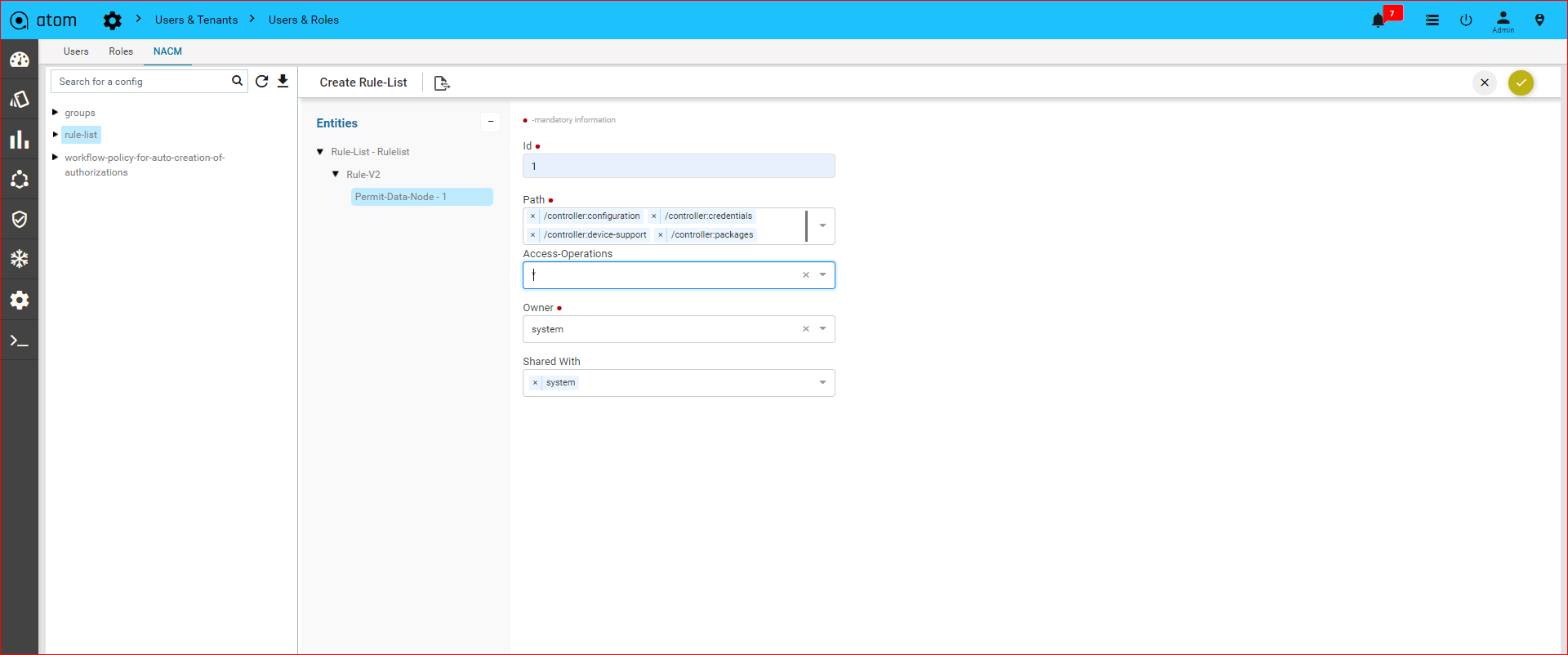1568x655 pixels.
Task: Open the dashboard palette sidebar icon
Action: click(20, 60)
